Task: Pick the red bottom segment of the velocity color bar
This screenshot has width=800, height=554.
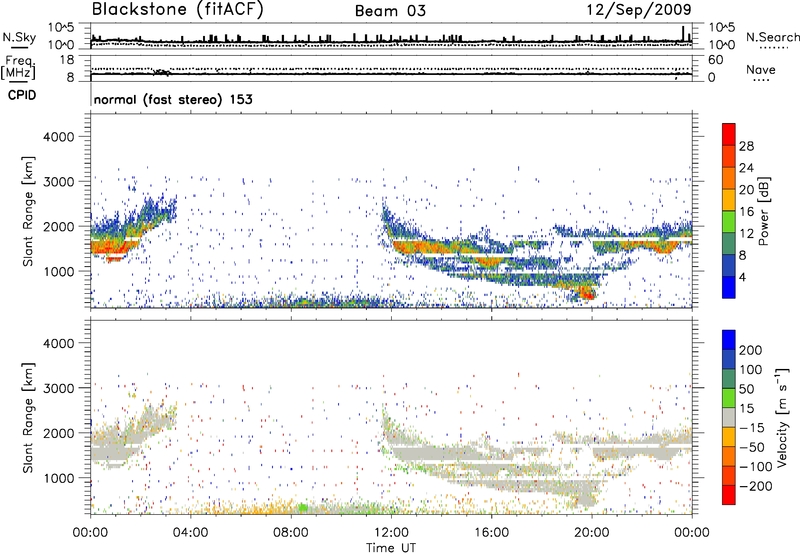Action: coord(729,495)
